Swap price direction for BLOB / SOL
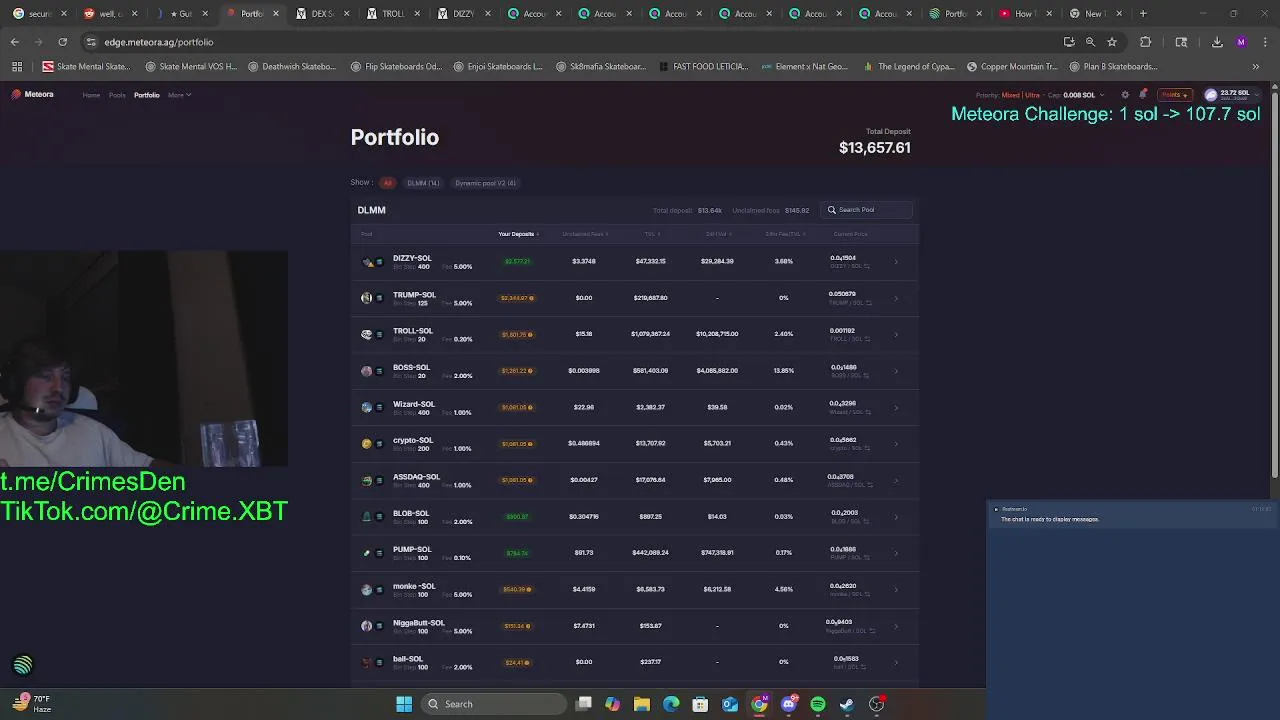 pos(865,521)
